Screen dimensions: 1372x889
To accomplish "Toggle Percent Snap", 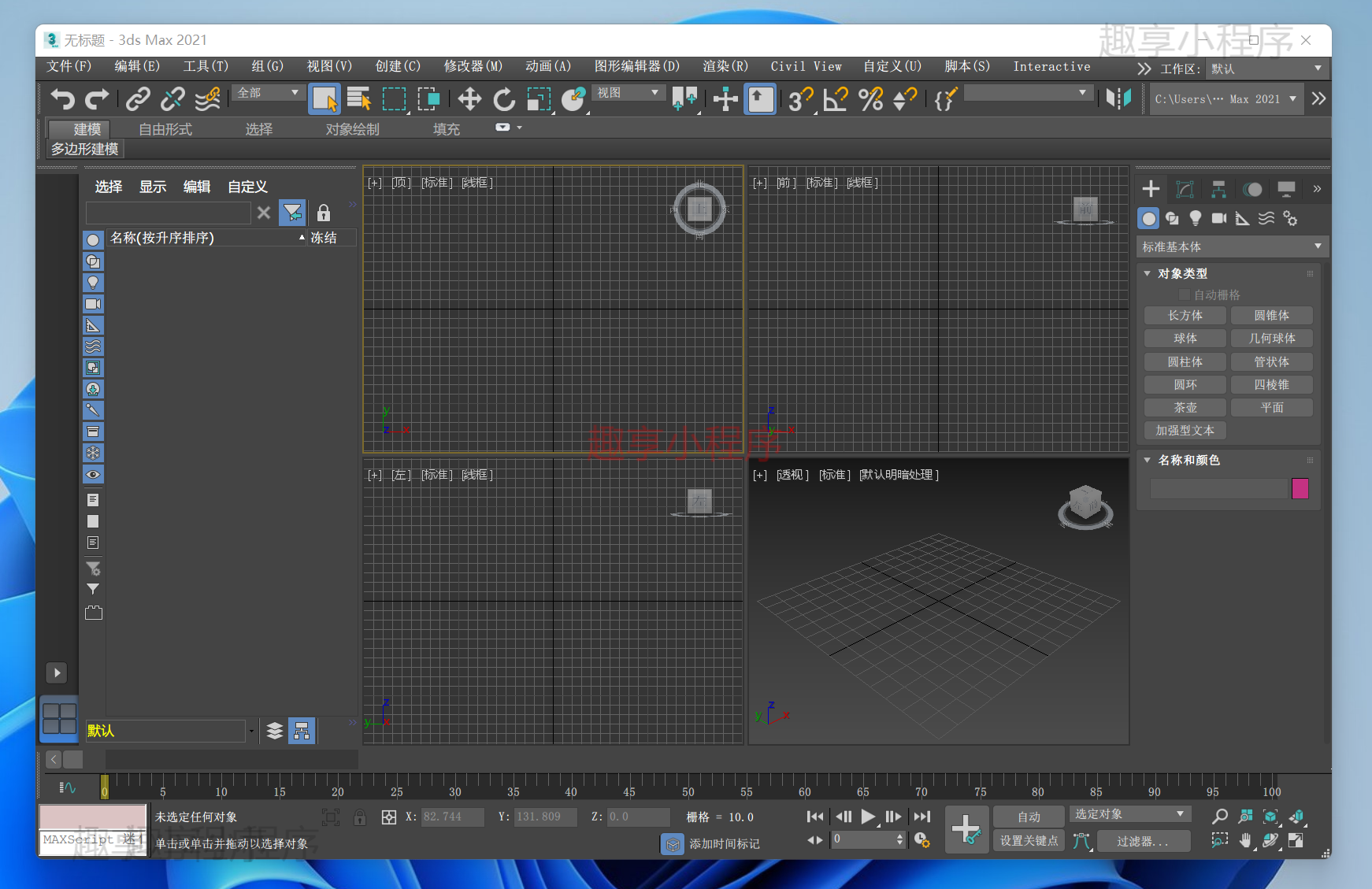I will point(870,99).
